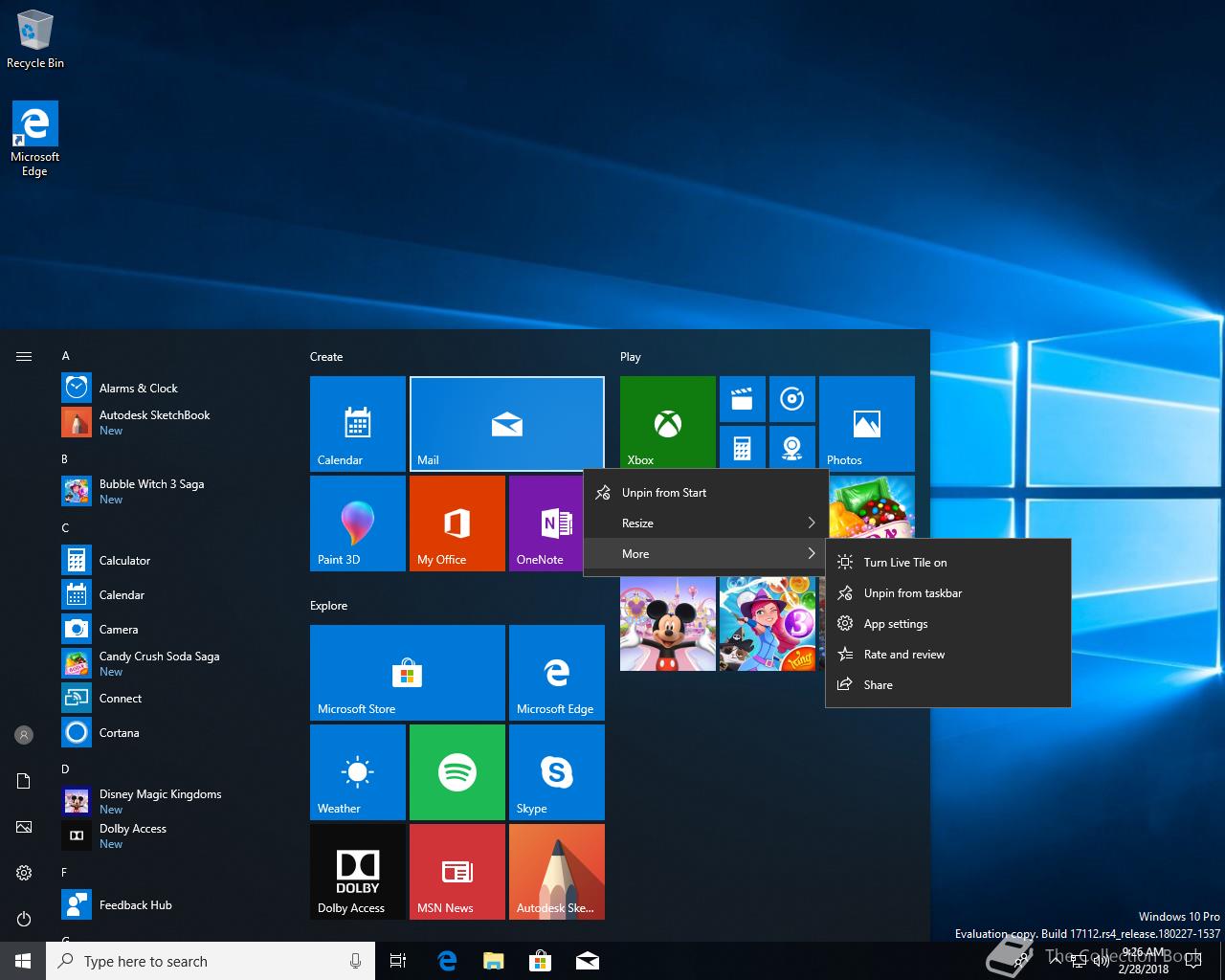Viewport: 1225px width, 980px height.
Task: Open the Bubble Witch 3 Saga game tile
Action: [x=768, y=624]
